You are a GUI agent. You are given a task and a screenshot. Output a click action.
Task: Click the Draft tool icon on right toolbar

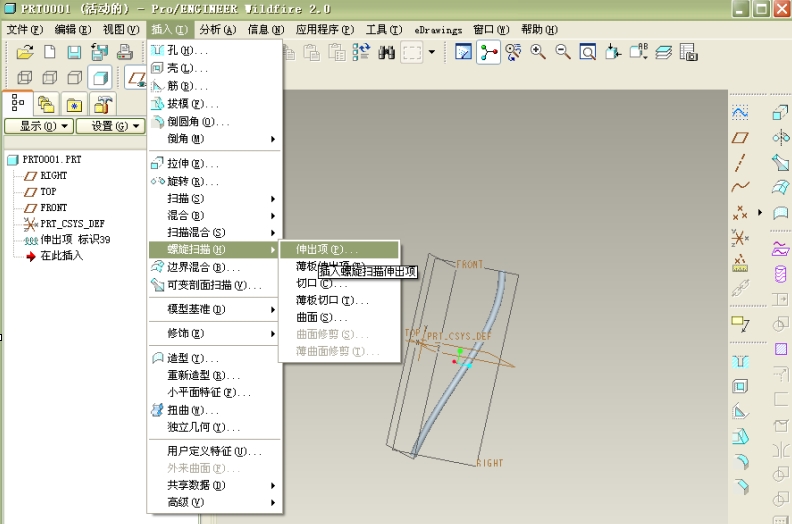tap(740, 437)
